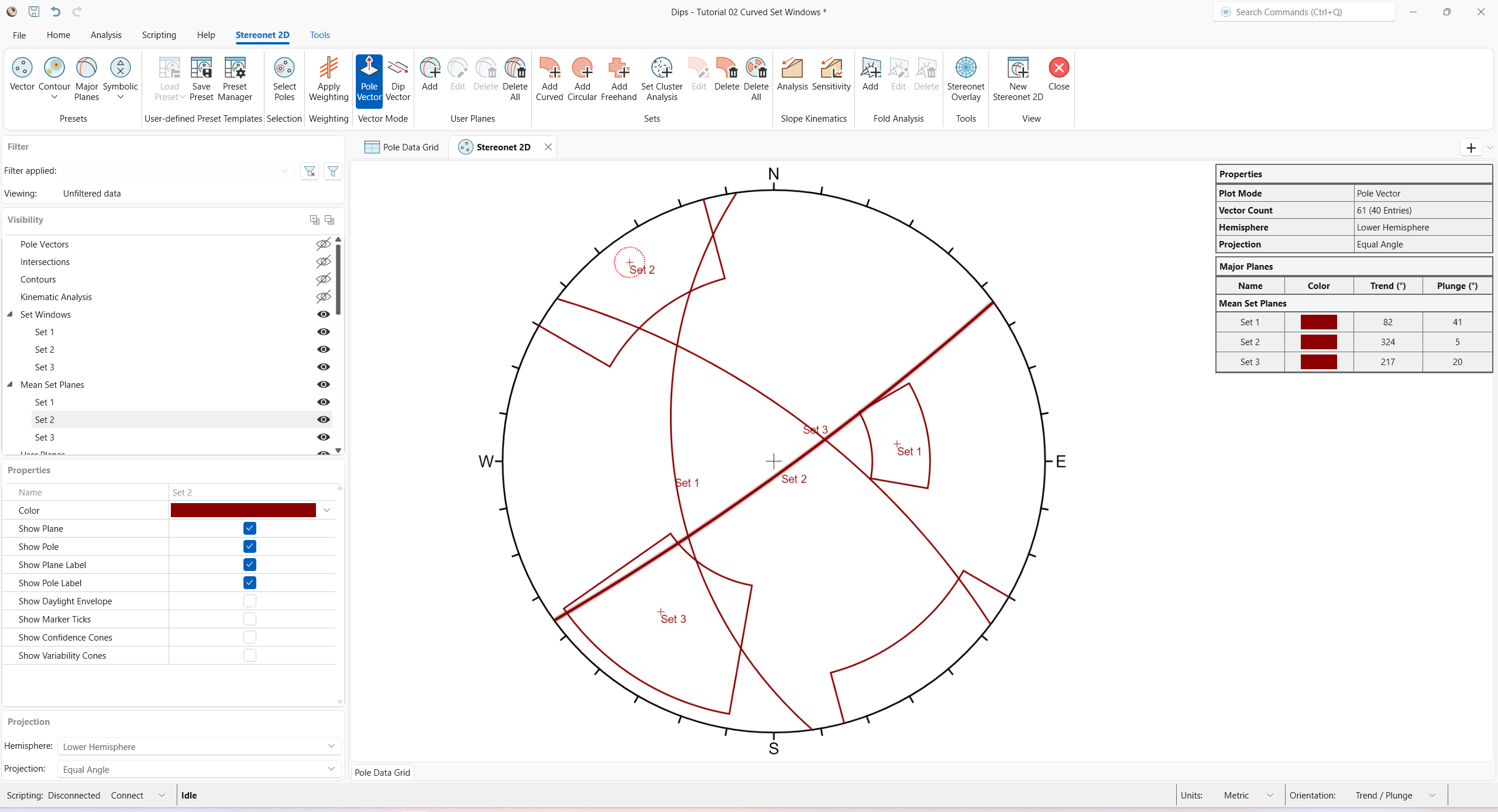Click the Apply Weighting button
1498x812 pixels.
328,79
